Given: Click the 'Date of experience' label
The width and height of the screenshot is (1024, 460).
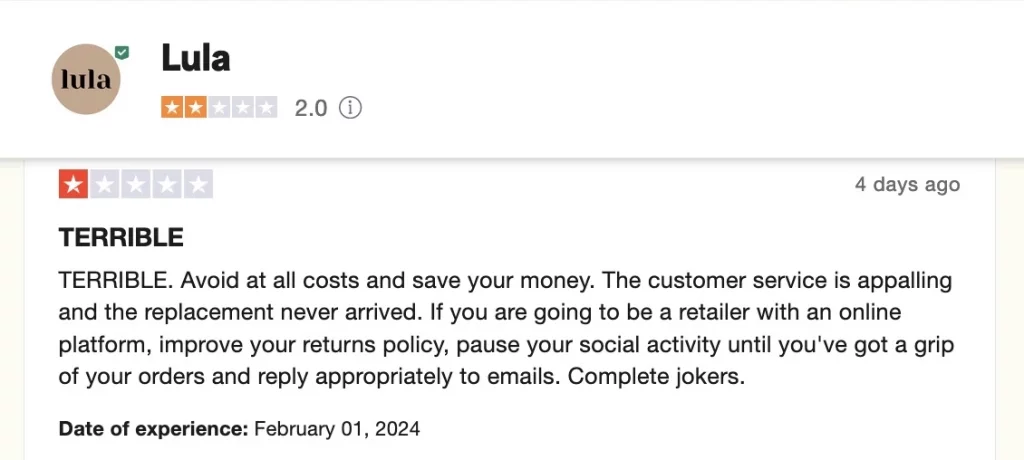Looking at the screenshot, I should [x=153, y=429].
